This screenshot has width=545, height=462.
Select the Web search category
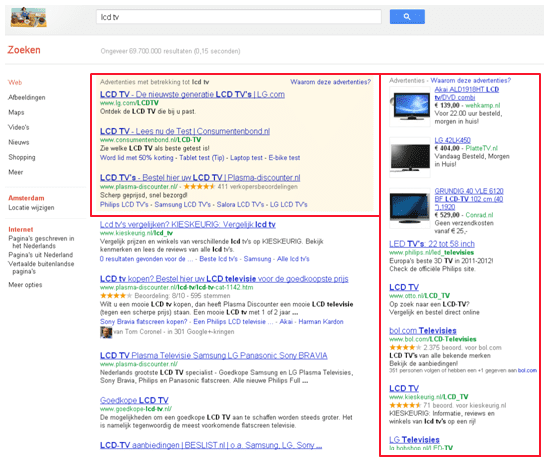point(15,82)
